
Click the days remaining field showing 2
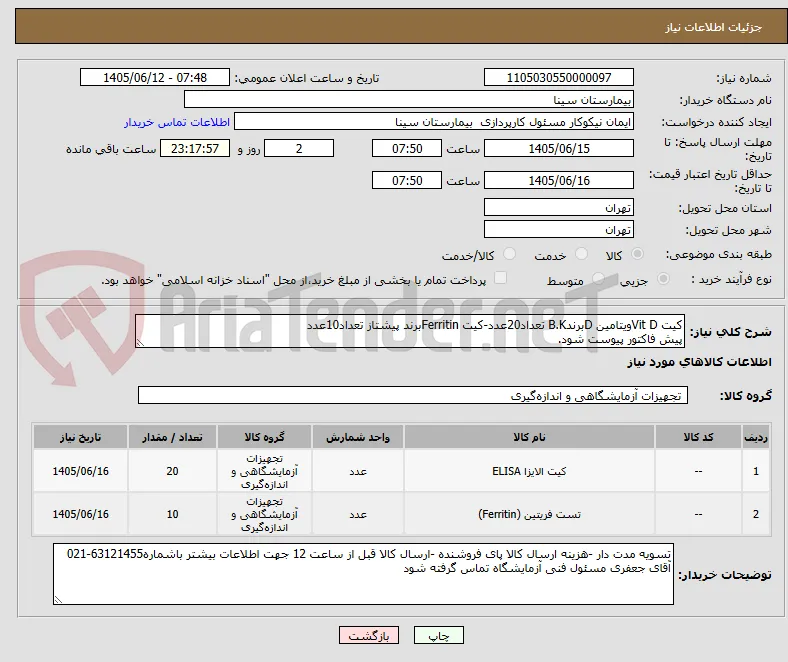coord(299,148)
